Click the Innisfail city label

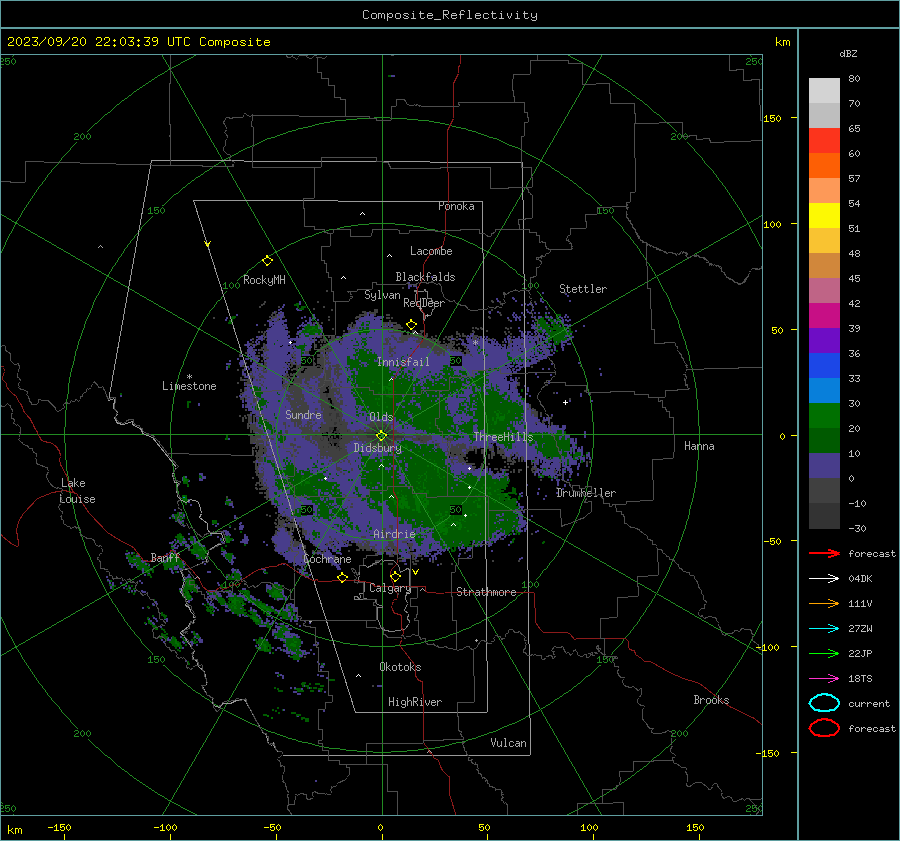tap(403, 362)
